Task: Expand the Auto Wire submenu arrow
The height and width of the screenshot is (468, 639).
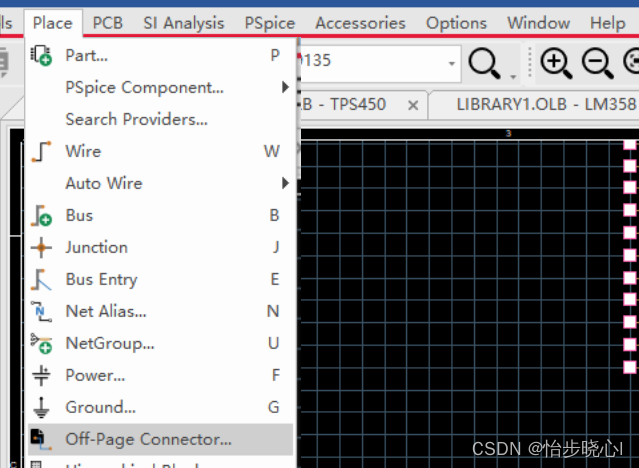Action: click(x=285, y=184)
